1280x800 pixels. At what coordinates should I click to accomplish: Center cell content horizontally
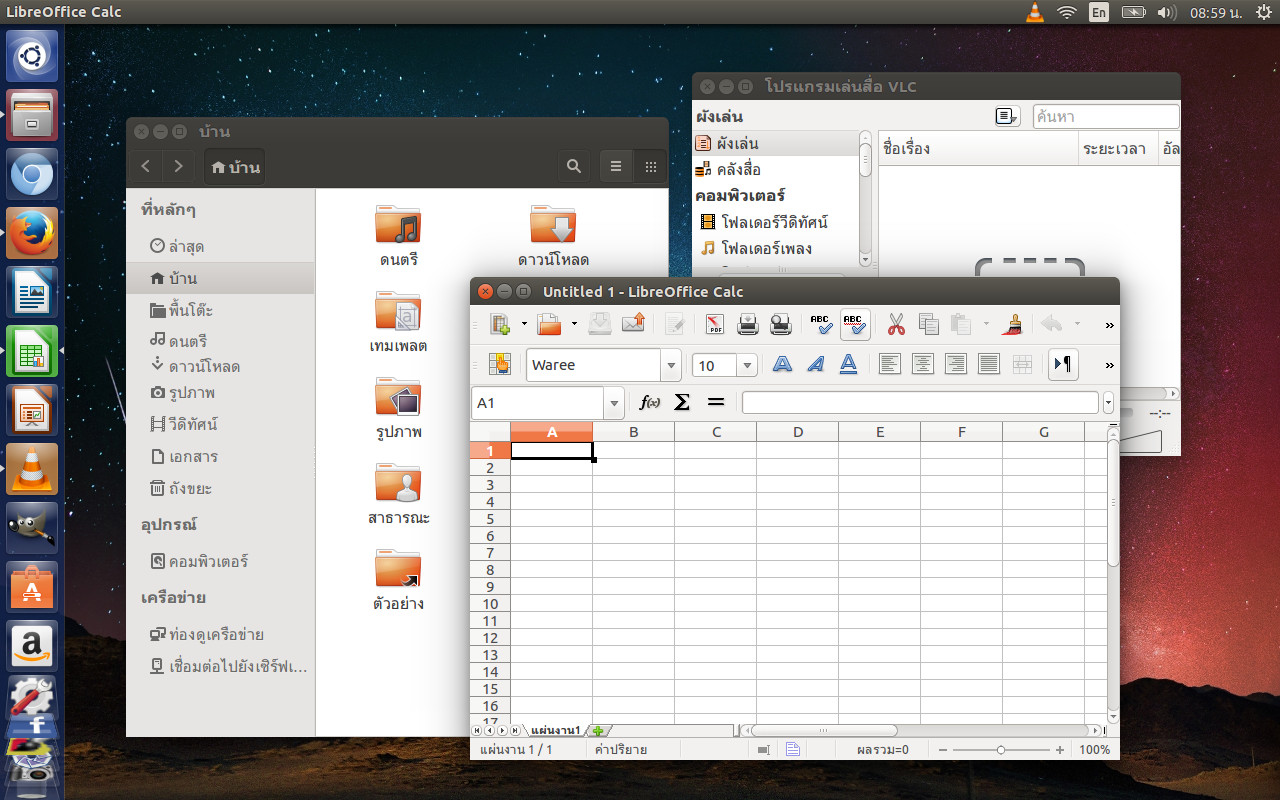[923, 365]
